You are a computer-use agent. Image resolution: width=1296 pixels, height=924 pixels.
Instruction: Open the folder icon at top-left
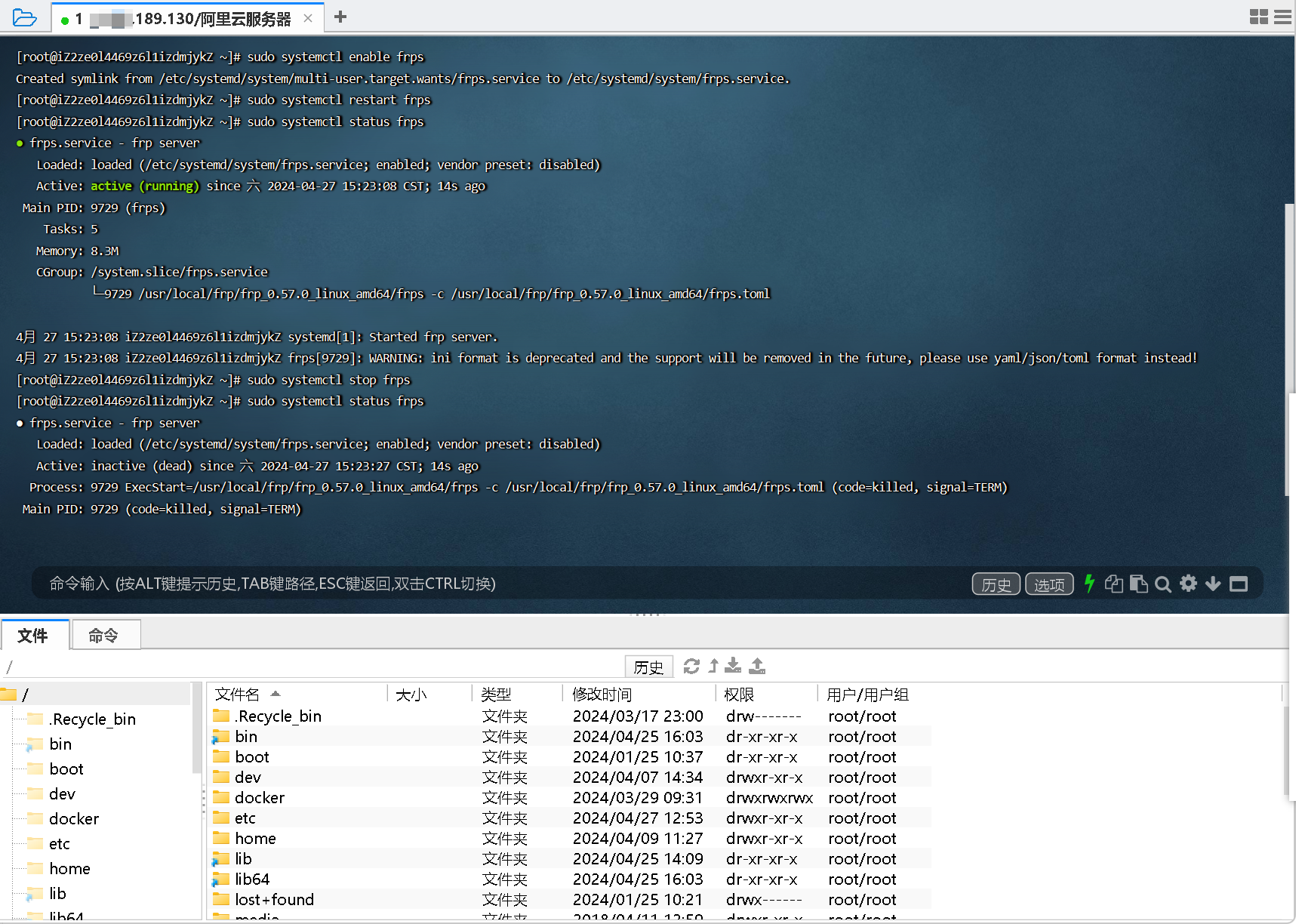point(24,17)
